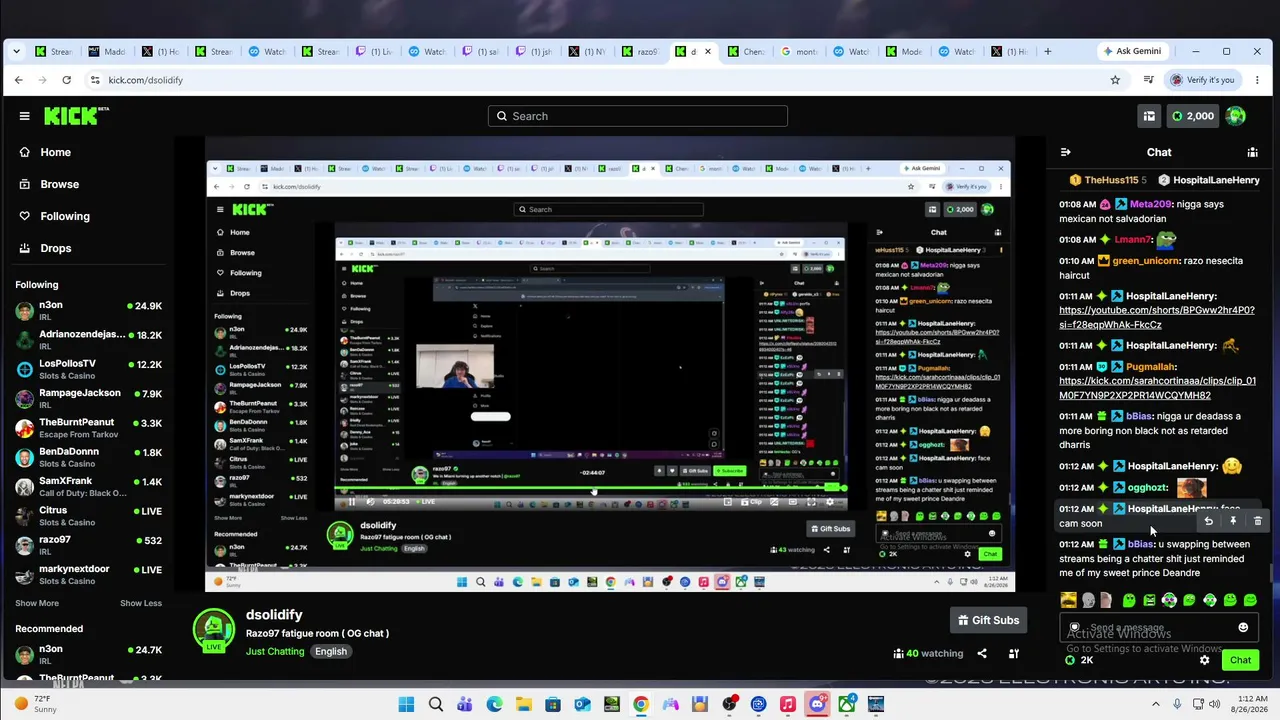Open the user profile avatar menu
The width and height of the screenshot is (1280, 720).
click(x=1236, y=116)
